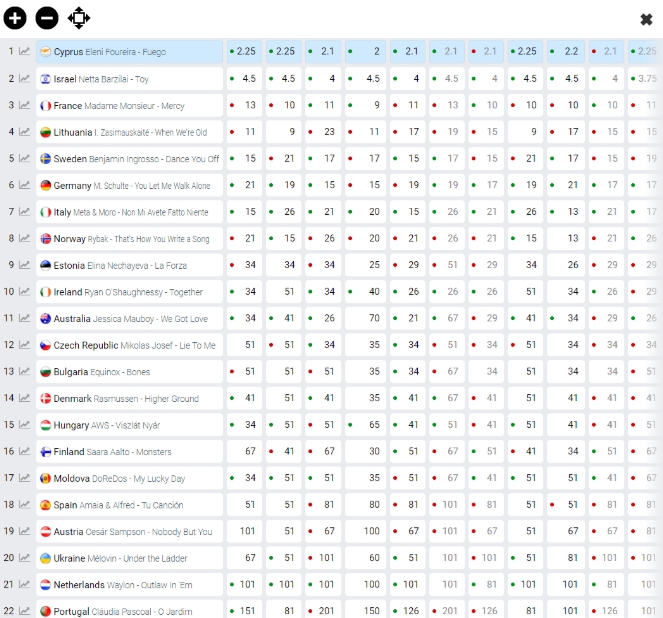Click Norway Rybak That's How You Write a Song
This screenshot has width=663, height=618.
click(x=129, y=238)
